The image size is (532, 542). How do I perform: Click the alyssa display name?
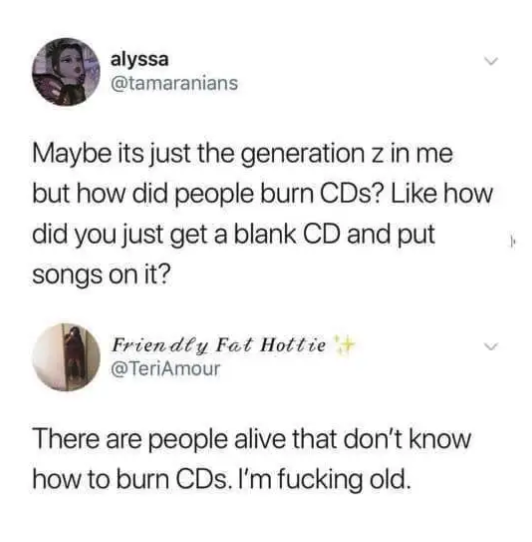pos(140,59)
